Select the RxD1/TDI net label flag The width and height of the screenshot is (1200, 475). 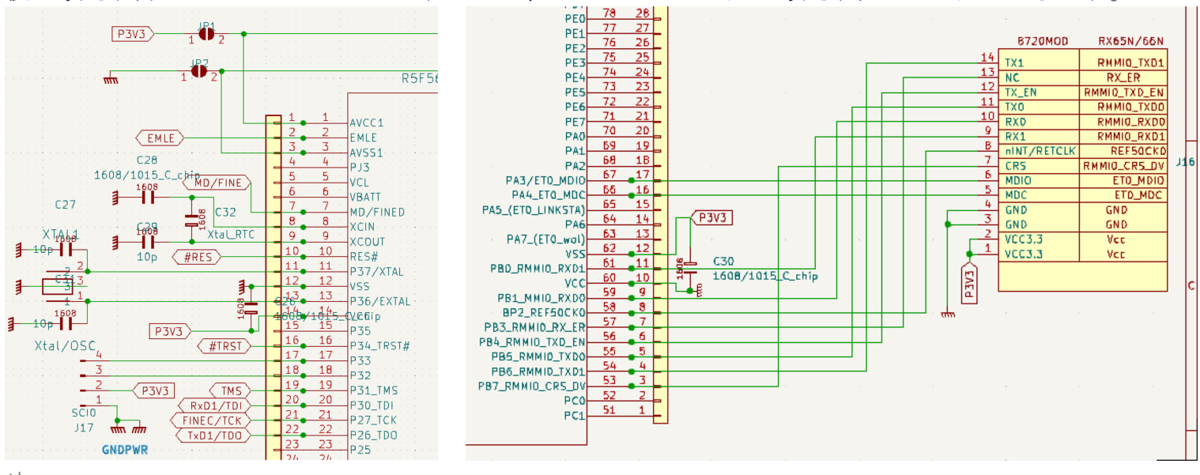tap(216, 406)
